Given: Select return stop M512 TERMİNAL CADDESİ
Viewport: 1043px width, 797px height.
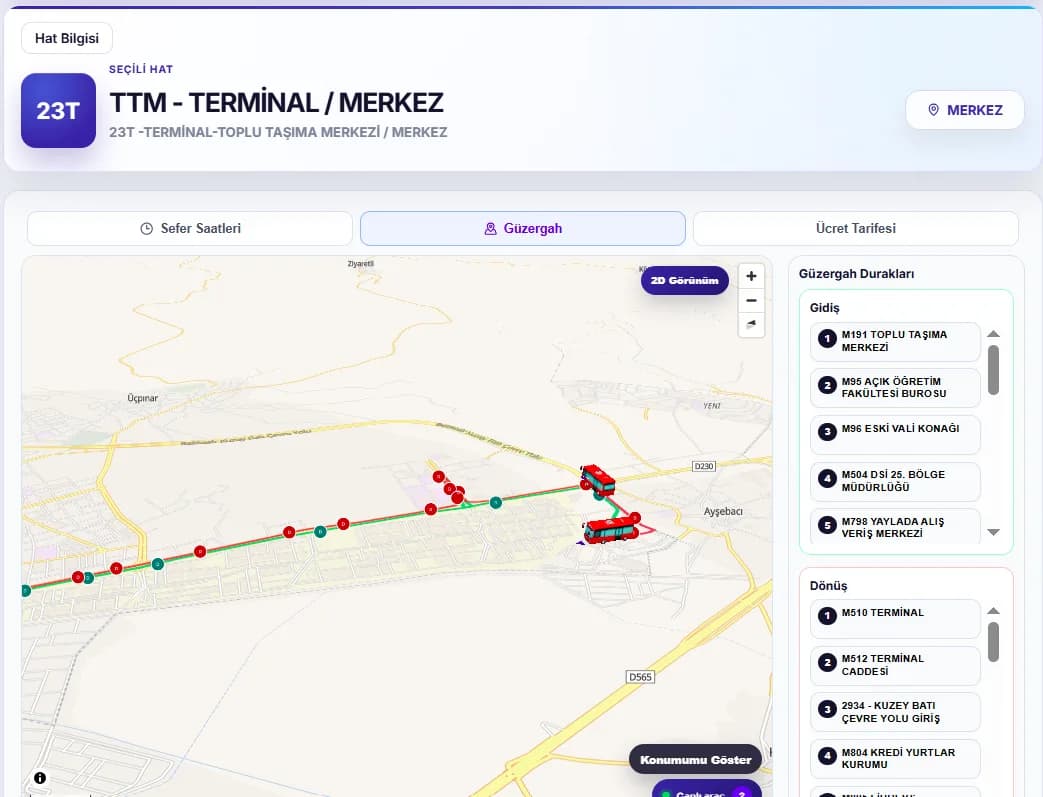Looking at the screenshot, I should 895,665.
